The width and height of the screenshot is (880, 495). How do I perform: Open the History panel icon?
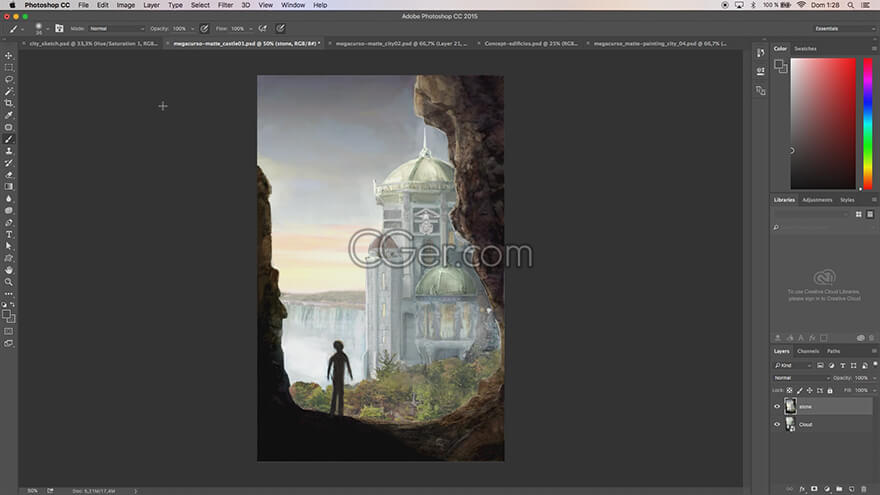coord(760,53)
